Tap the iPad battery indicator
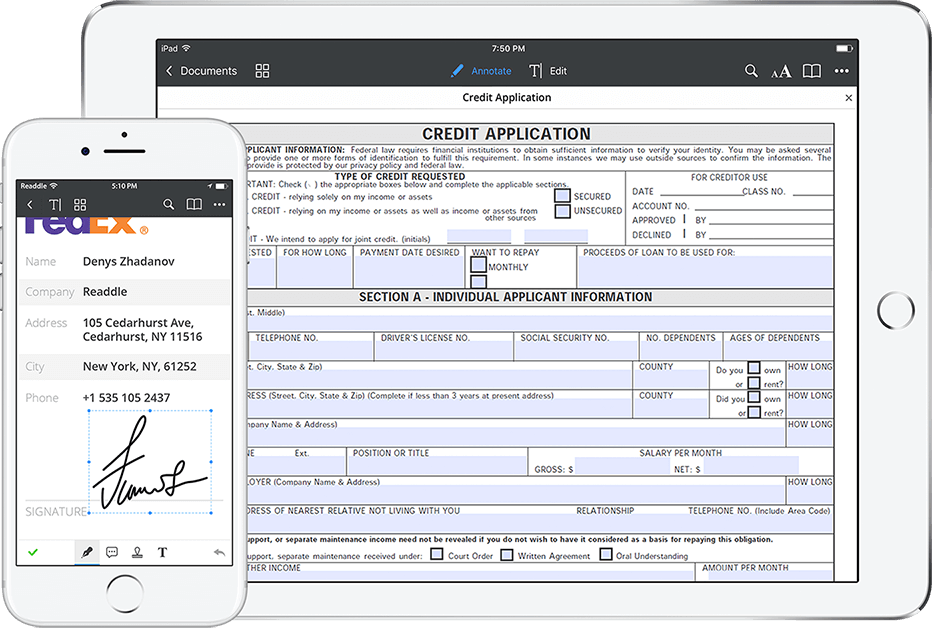Viewport: 932px width, 628px height. pyautogui.click(x=845, y=48)
